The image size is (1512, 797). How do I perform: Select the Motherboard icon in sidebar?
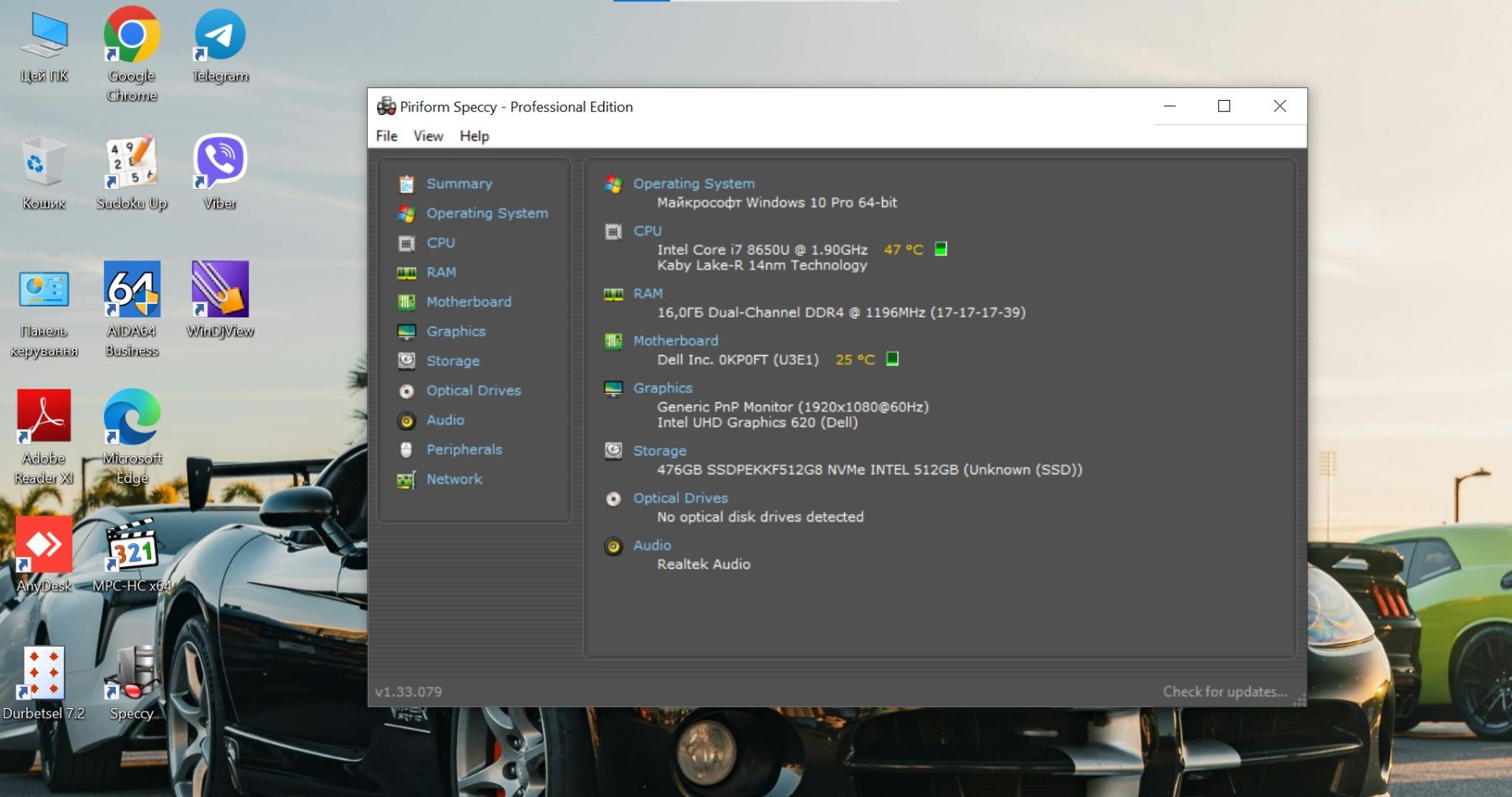coord(407,302)
